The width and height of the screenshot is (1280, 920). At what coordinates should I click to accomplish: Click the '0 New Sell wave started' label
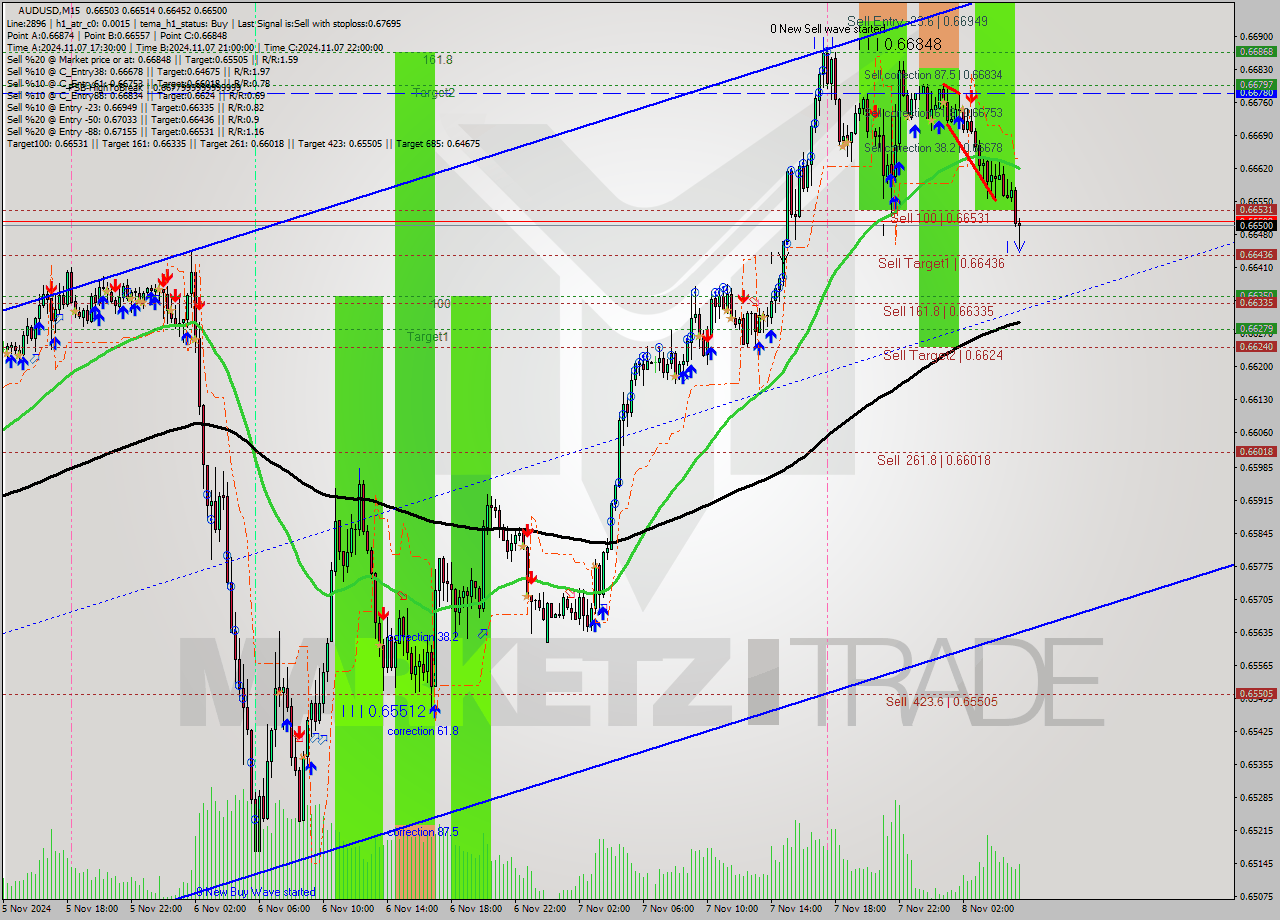click(x=826, y=29)
